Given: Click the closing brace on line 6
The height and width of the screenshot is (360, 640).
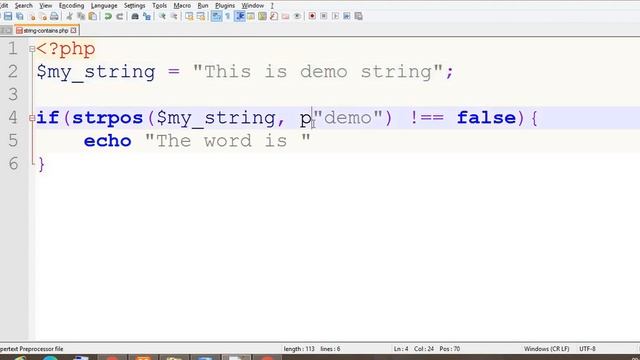Looking at the screenshot, I should 41,164.
